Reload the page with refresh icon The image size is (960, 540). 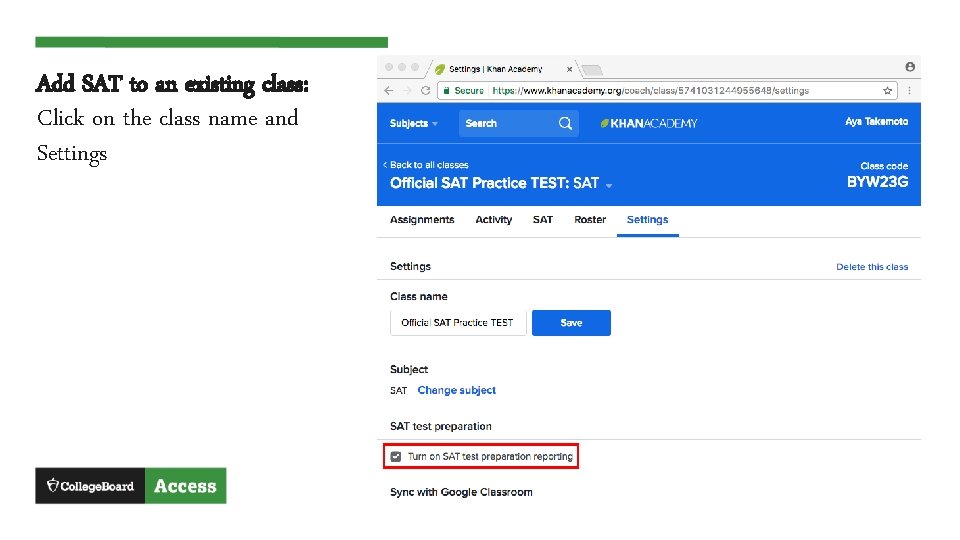(x=426, y=91)
